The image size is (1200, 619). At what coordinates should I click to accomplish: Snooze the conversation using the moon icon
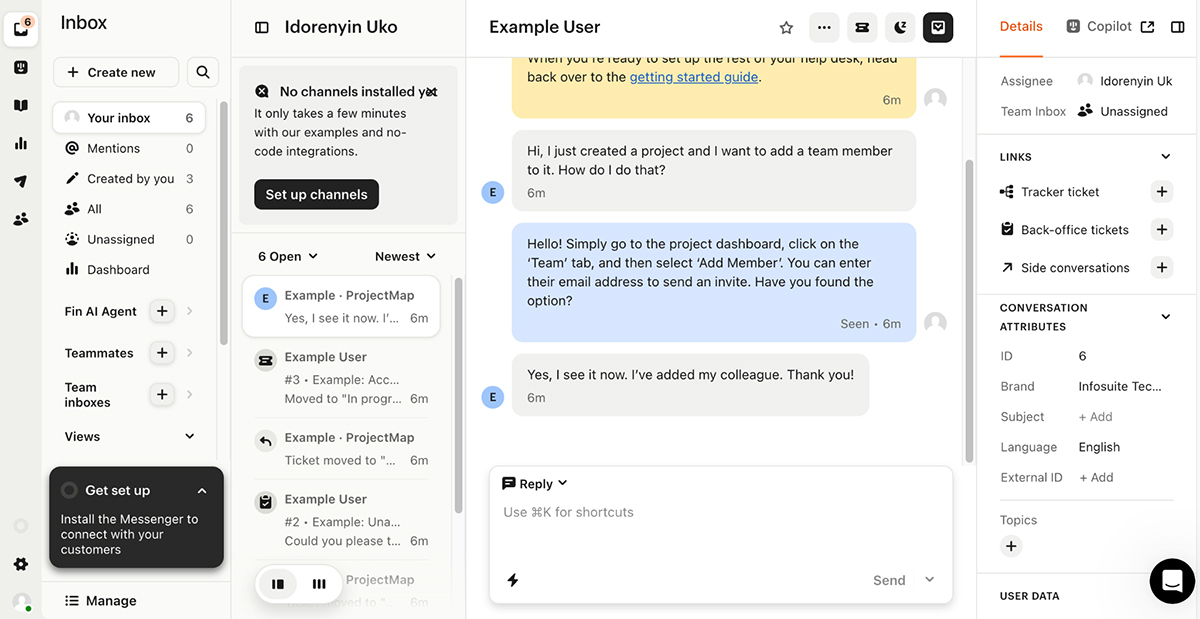(x=899, y=27)
